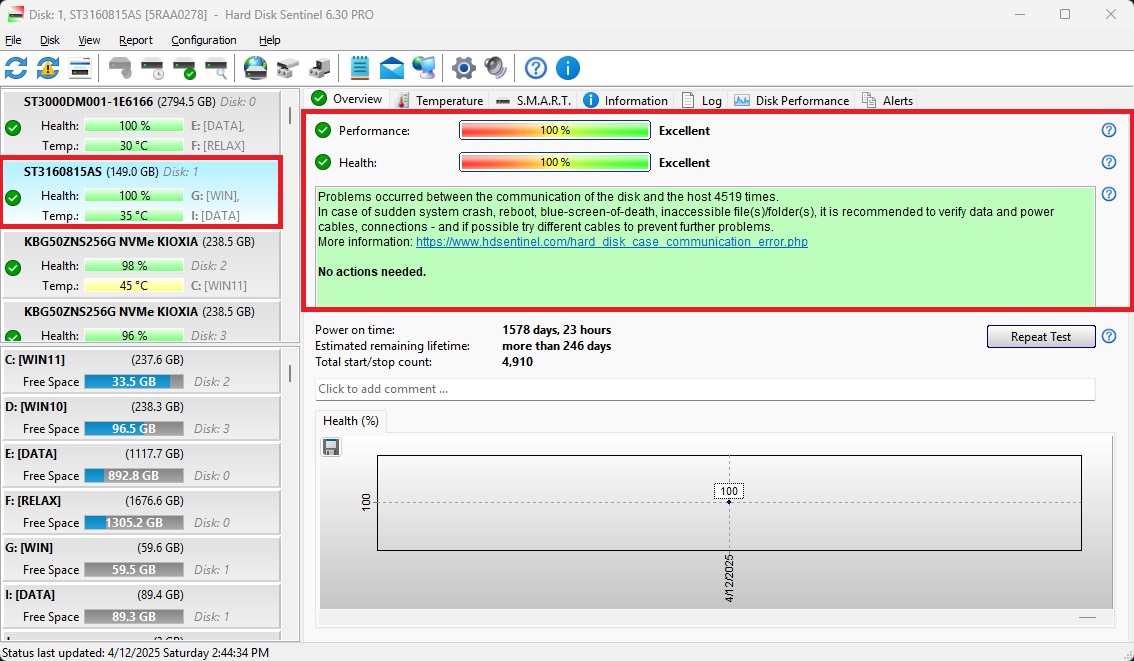Screen dimensions: 1134x661
Task: Open the notepad report icon in the toolbar
Action: (x=360, y=68)
